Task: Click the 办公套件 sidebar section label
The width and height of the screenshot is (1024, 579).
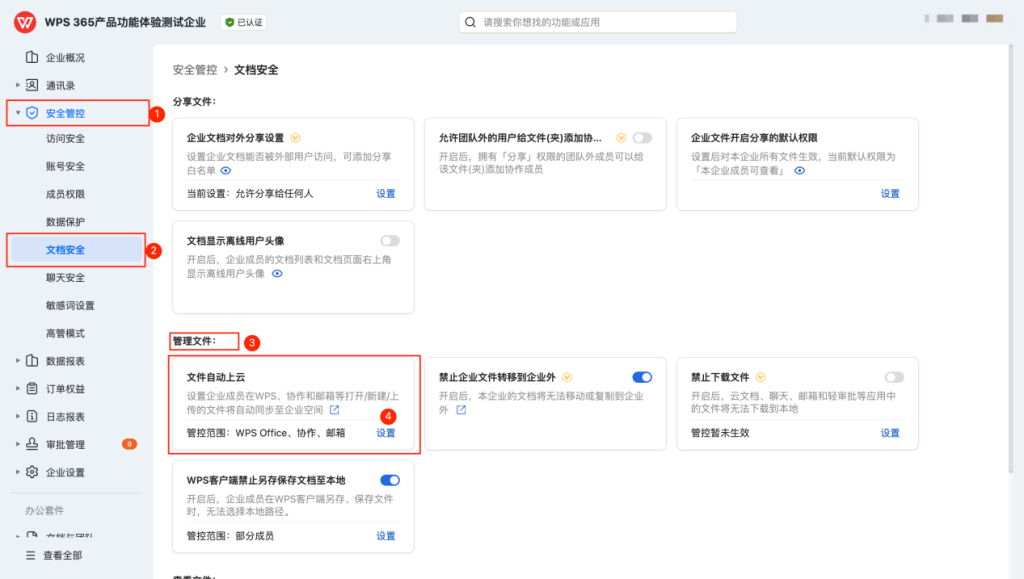Action: click(x=44, y=510)
